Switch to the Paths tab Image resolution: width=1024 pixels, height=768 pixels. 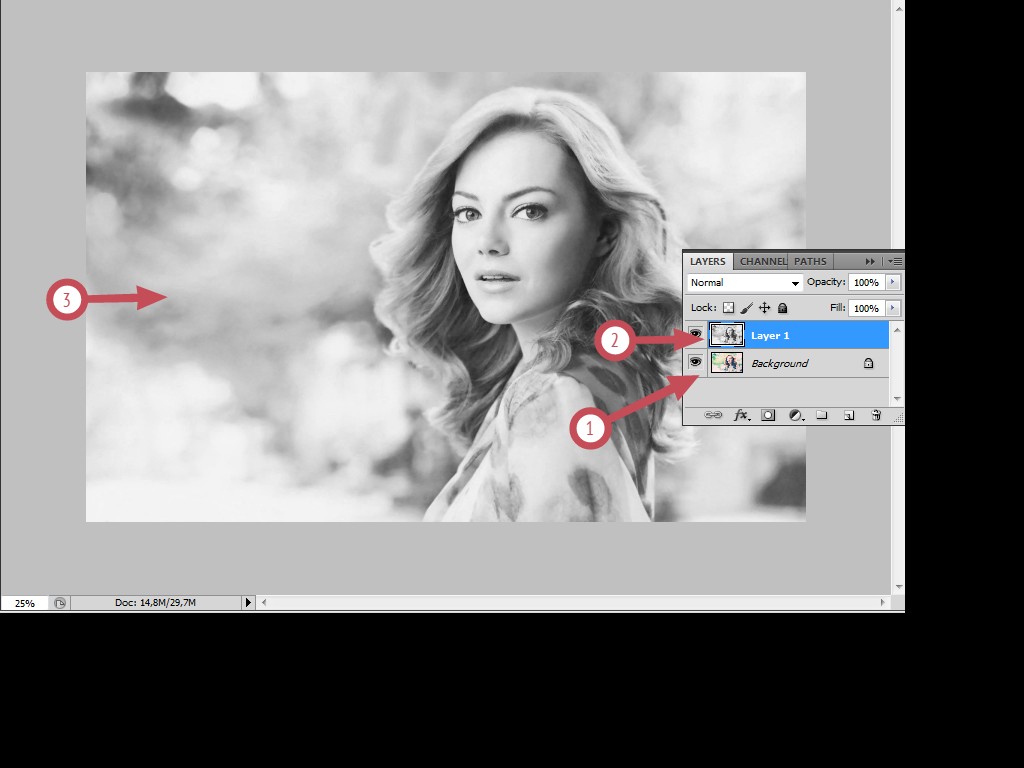click(810, 261)
